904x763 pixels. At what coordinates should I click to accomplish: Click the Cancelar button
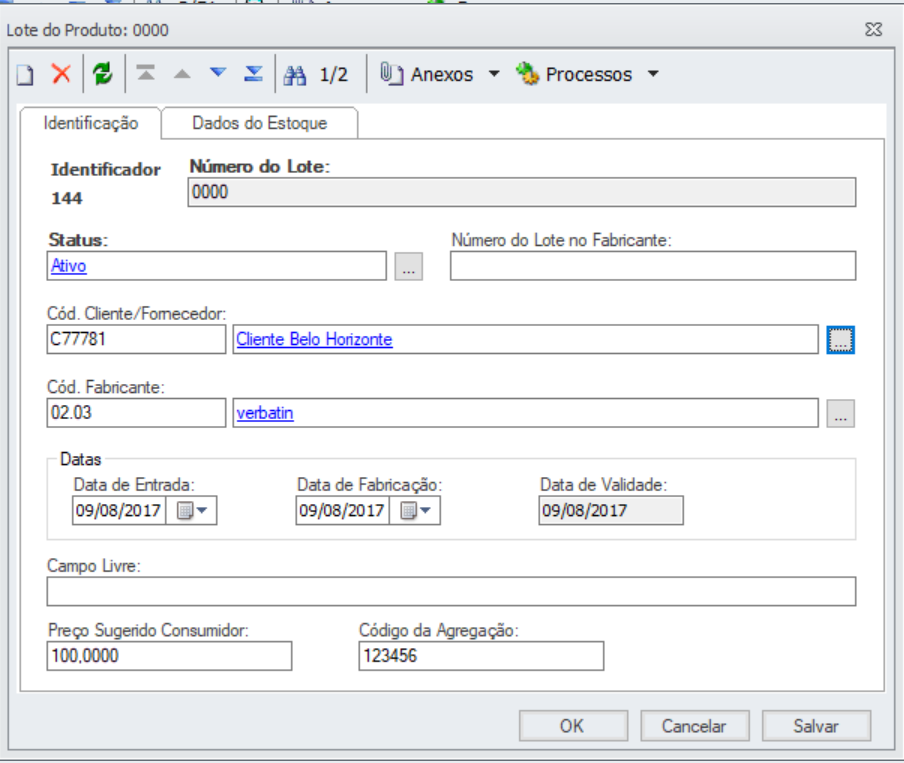click(695, 726)
